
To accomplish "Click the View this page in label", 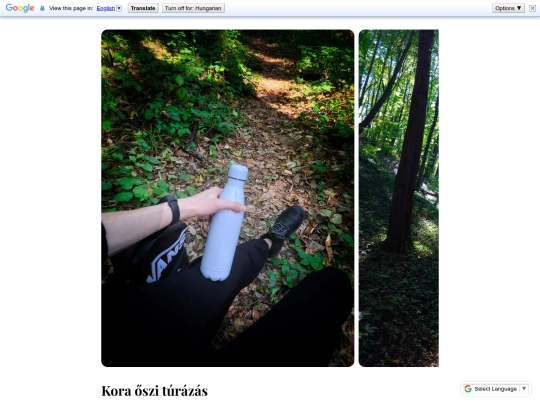I will pos(71,8).
